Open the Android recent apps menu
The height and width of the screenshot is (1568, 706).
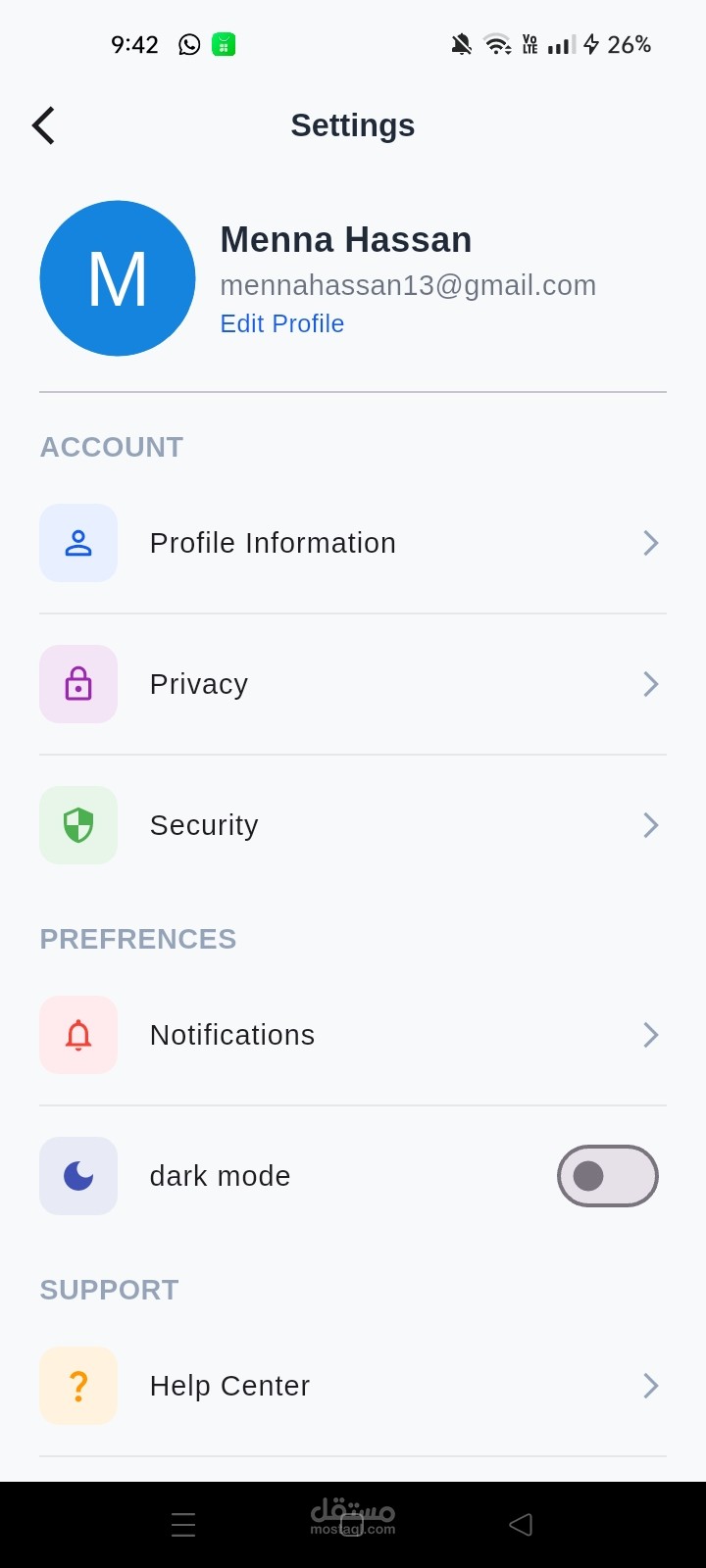tap(183, 1524)
